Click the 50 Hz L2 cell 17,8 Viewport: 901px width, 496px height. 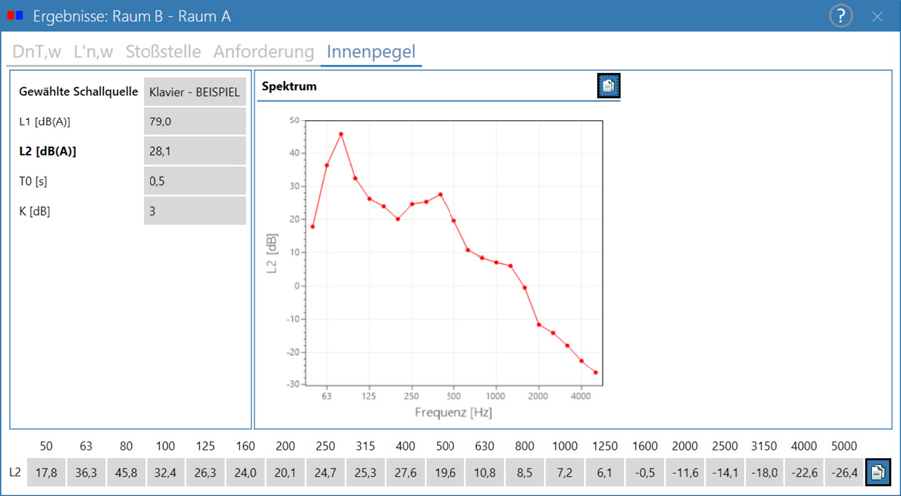(46, 472)
